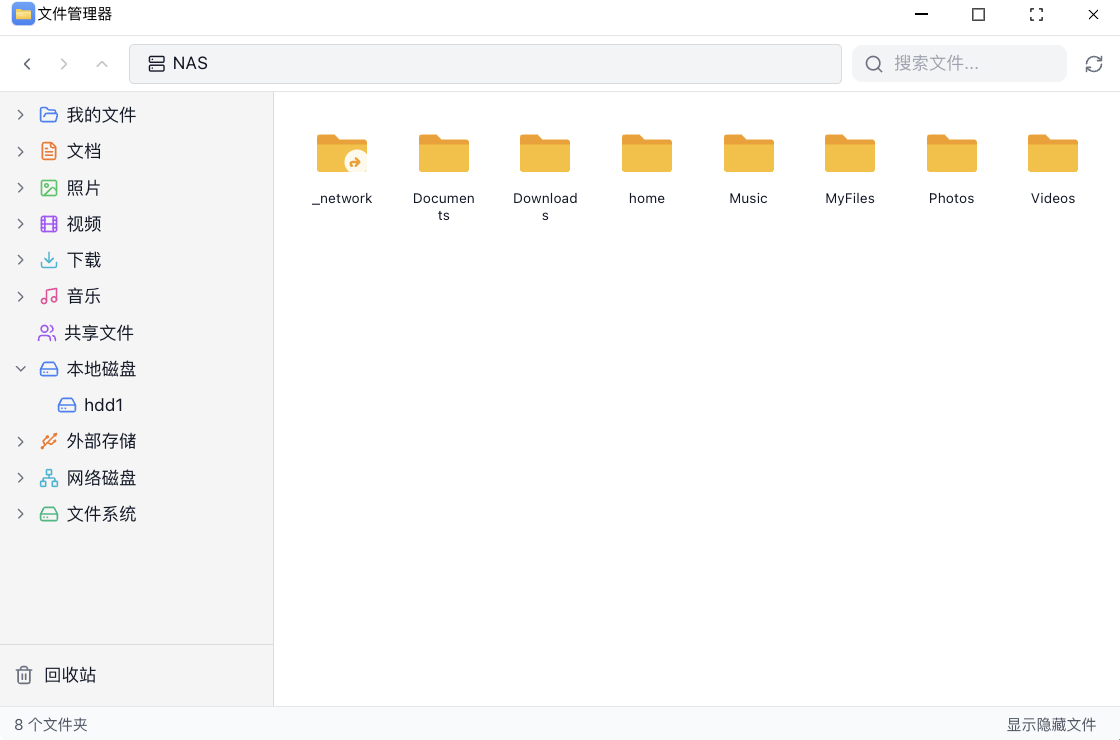Viewport: 1120px width, 740px height.
Task: Select Downloads (下载) in the sidebar
Action: point(84,260)
